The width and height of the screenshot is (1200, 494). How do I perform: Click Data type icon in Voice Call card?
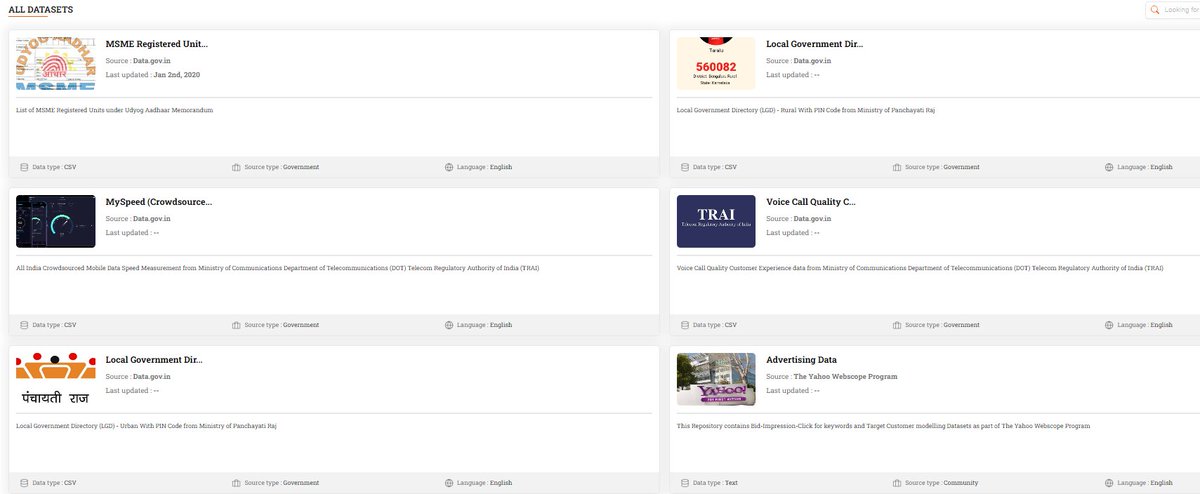pyautogui.click(x=685, y=325)
